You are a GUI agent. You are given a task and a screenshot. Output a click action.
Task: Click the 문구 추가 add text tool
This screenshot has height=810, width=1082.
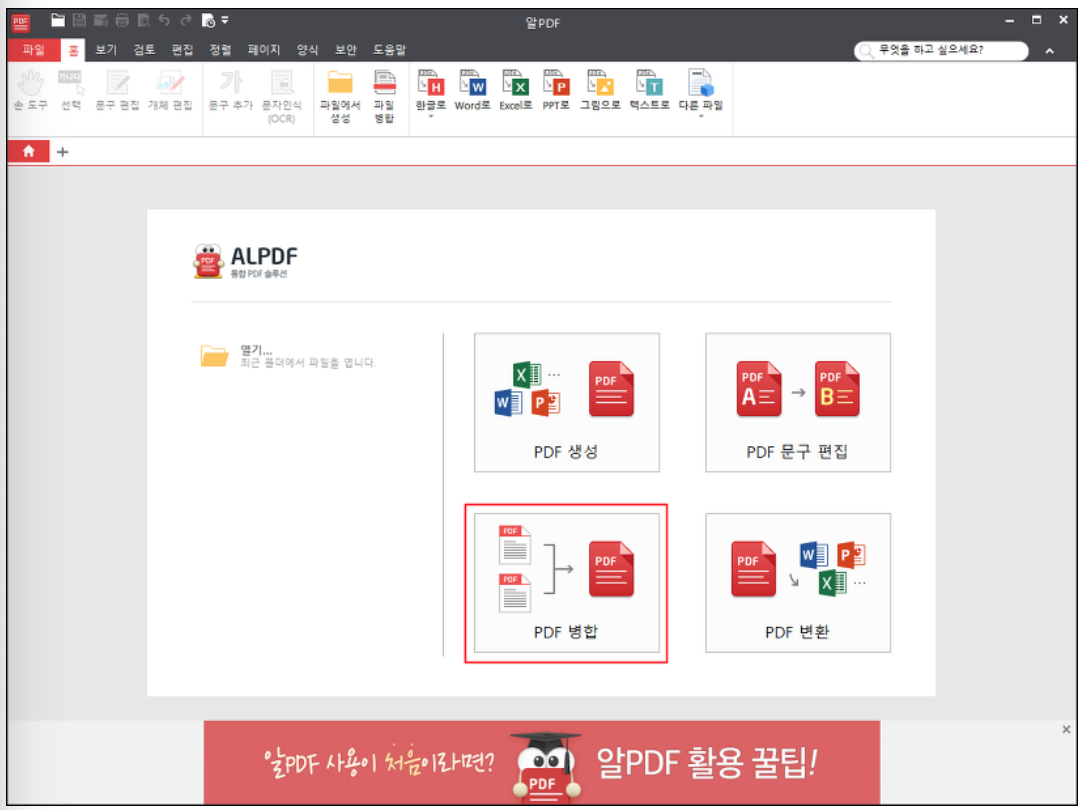tap(230, 90)
